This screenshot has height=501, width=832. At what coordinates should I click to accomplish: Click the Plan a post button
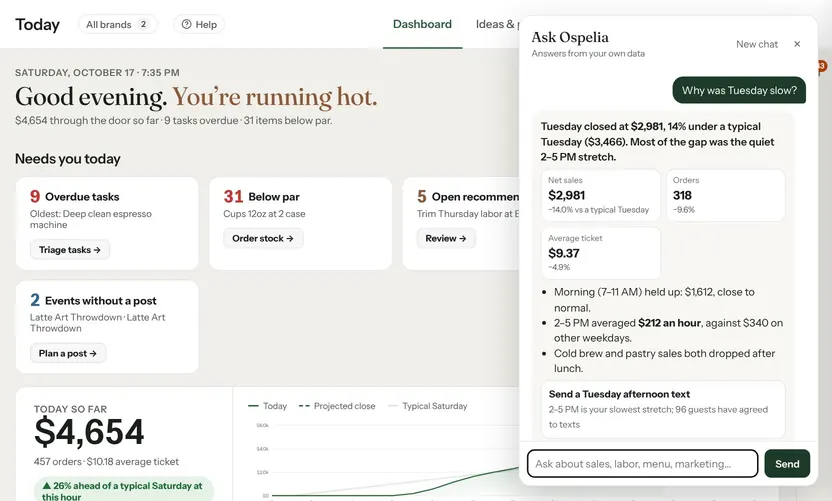coord(68,353)
